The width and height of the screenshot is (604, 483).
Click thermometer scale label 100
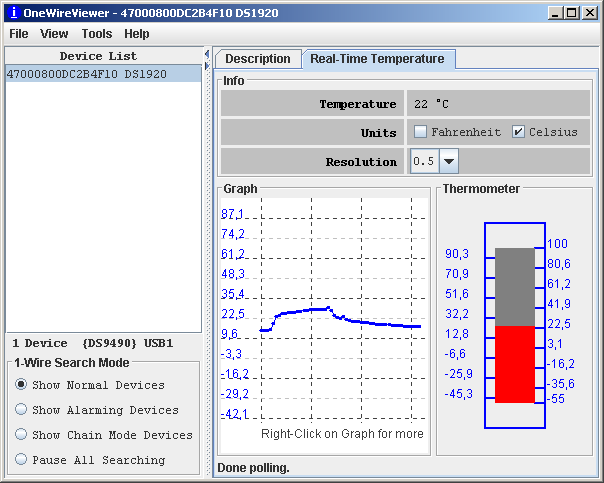pos(557,244)
